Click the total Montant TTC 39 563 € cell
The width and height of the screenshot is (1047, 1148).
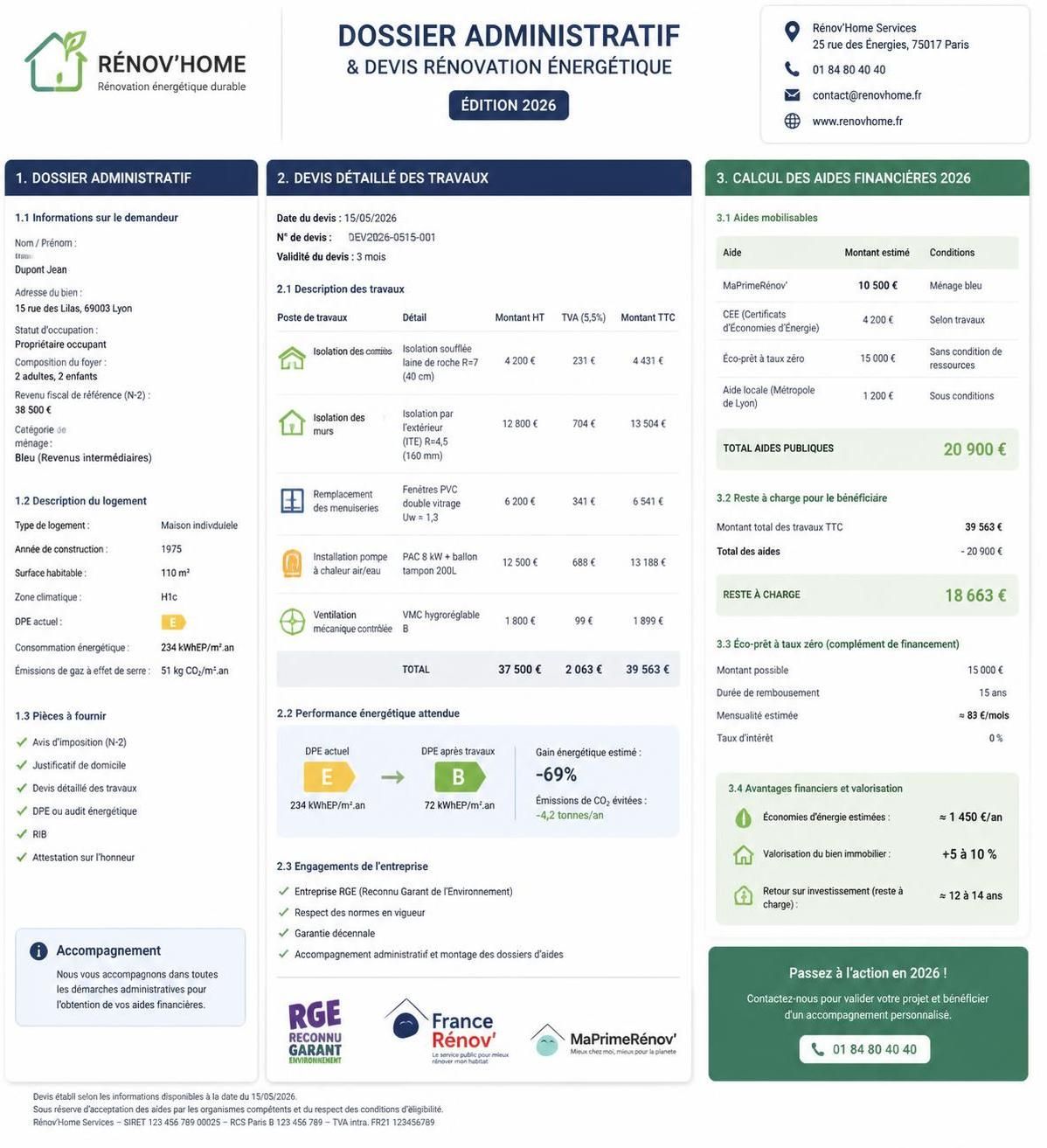(x=648, y=670)
